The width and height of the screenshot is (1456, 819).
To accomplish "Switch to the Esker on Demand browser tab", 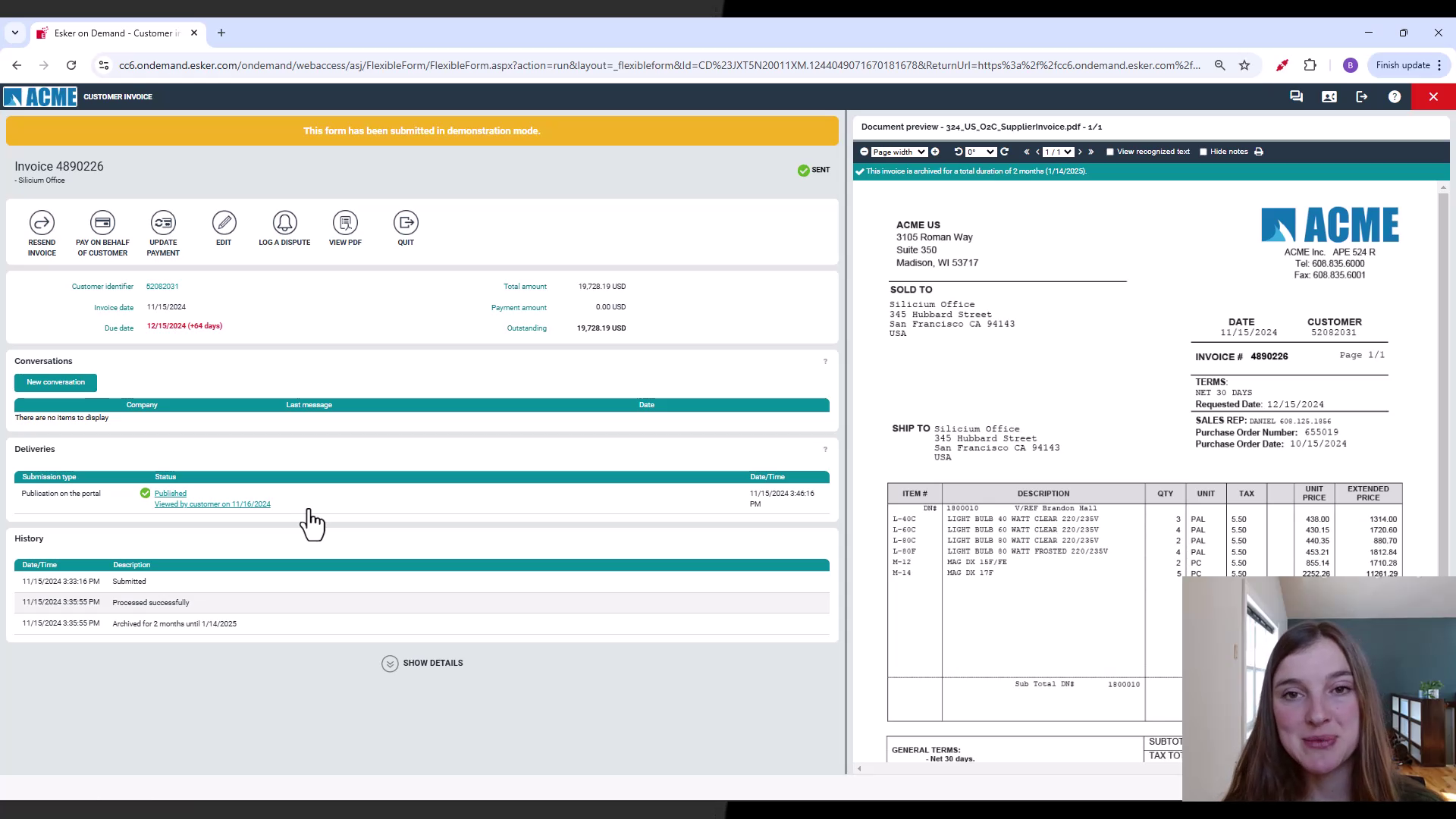I will click(114, 33).
